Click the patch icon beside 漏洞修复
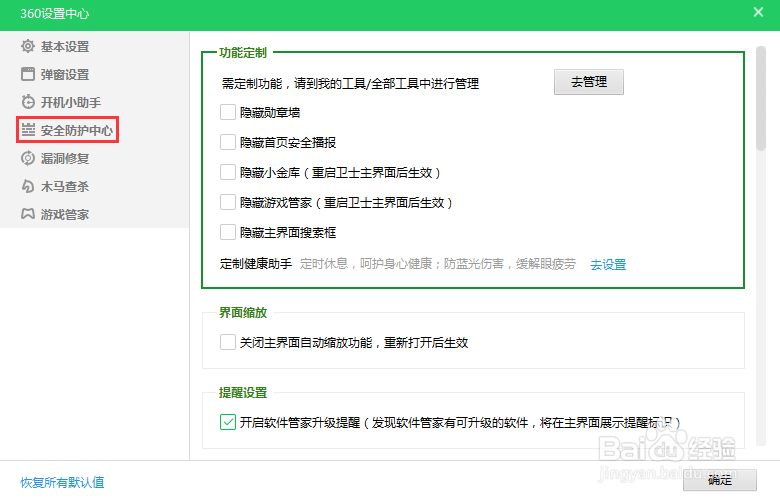Image resolution: width=780 pixels, height=500 pixels. [x=28, y=158]
